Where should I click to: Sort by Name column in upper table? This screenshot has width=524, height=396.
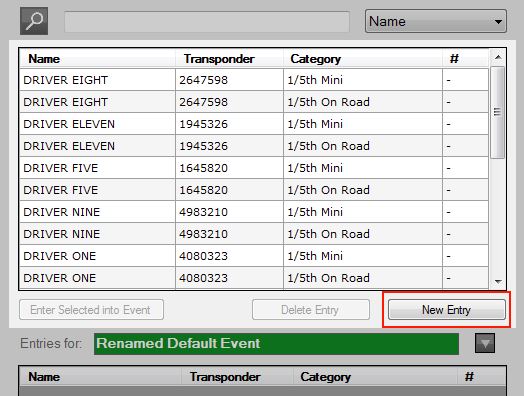[x=97, y=59]
